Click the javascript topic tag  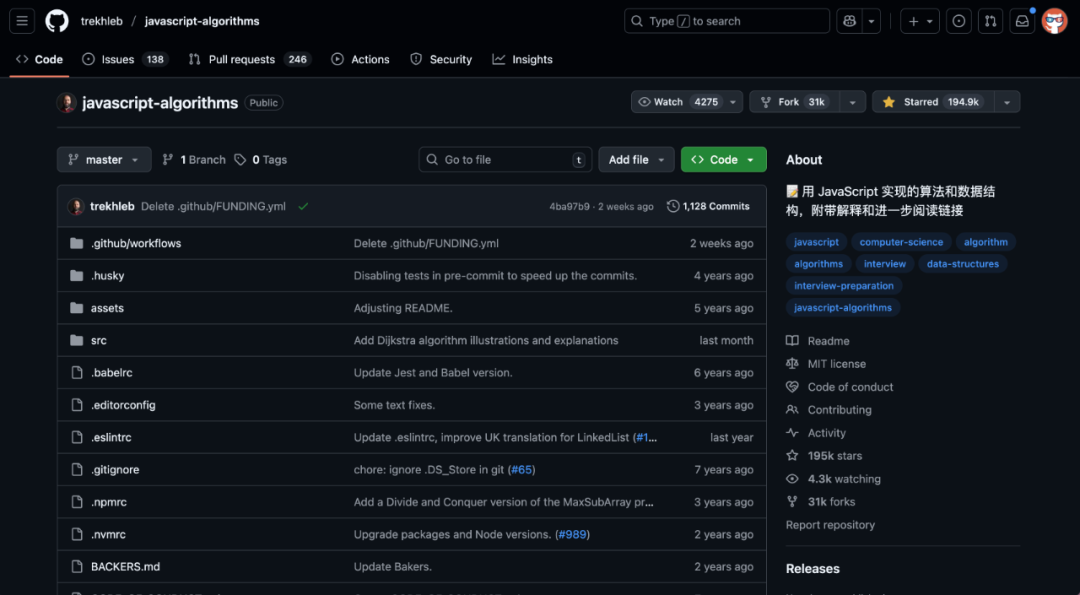(x=816, y=242)
